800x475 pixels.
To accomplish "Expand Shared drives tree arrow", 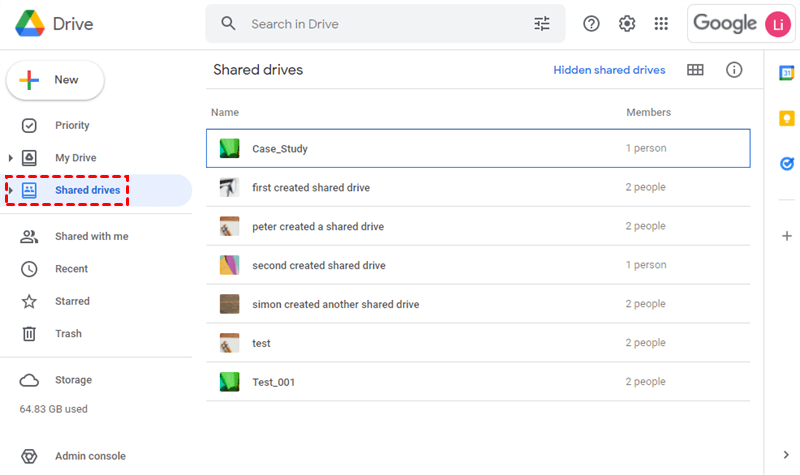I will 11,190.
